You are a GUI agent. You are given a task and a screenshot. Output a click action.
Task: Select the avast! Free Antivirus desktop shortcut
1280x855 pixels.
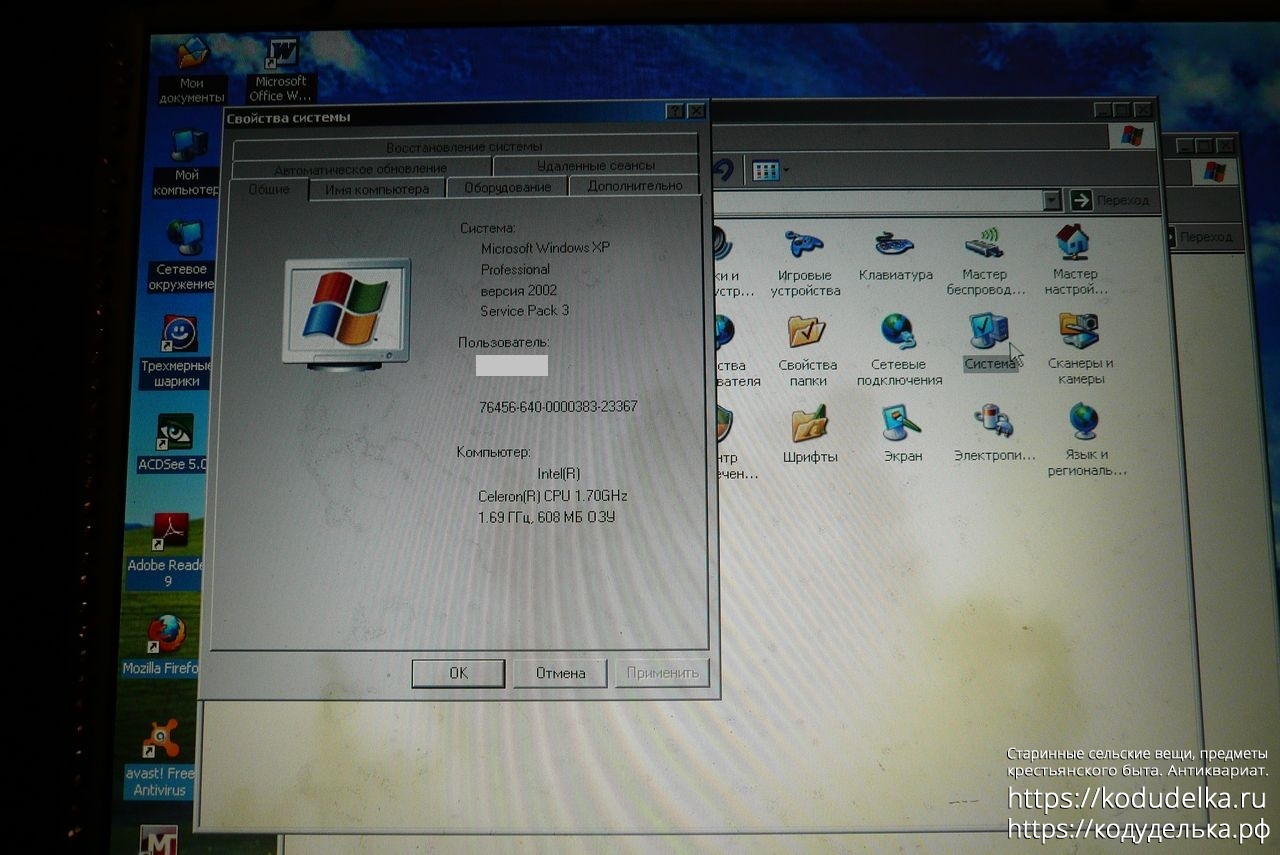coord(161,740)
